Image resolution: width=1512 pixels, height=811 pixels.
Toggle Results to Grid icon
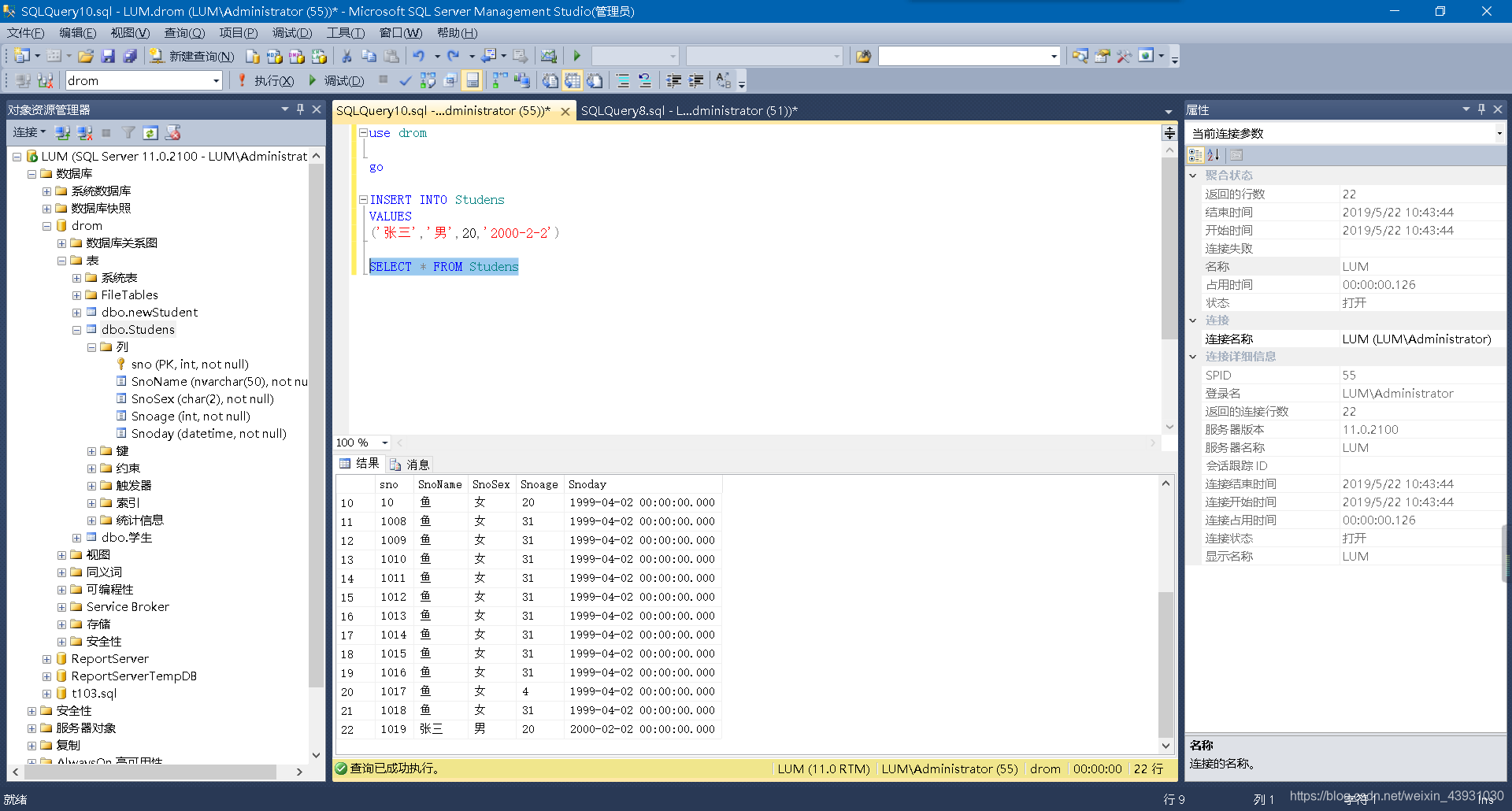point(573,80)
